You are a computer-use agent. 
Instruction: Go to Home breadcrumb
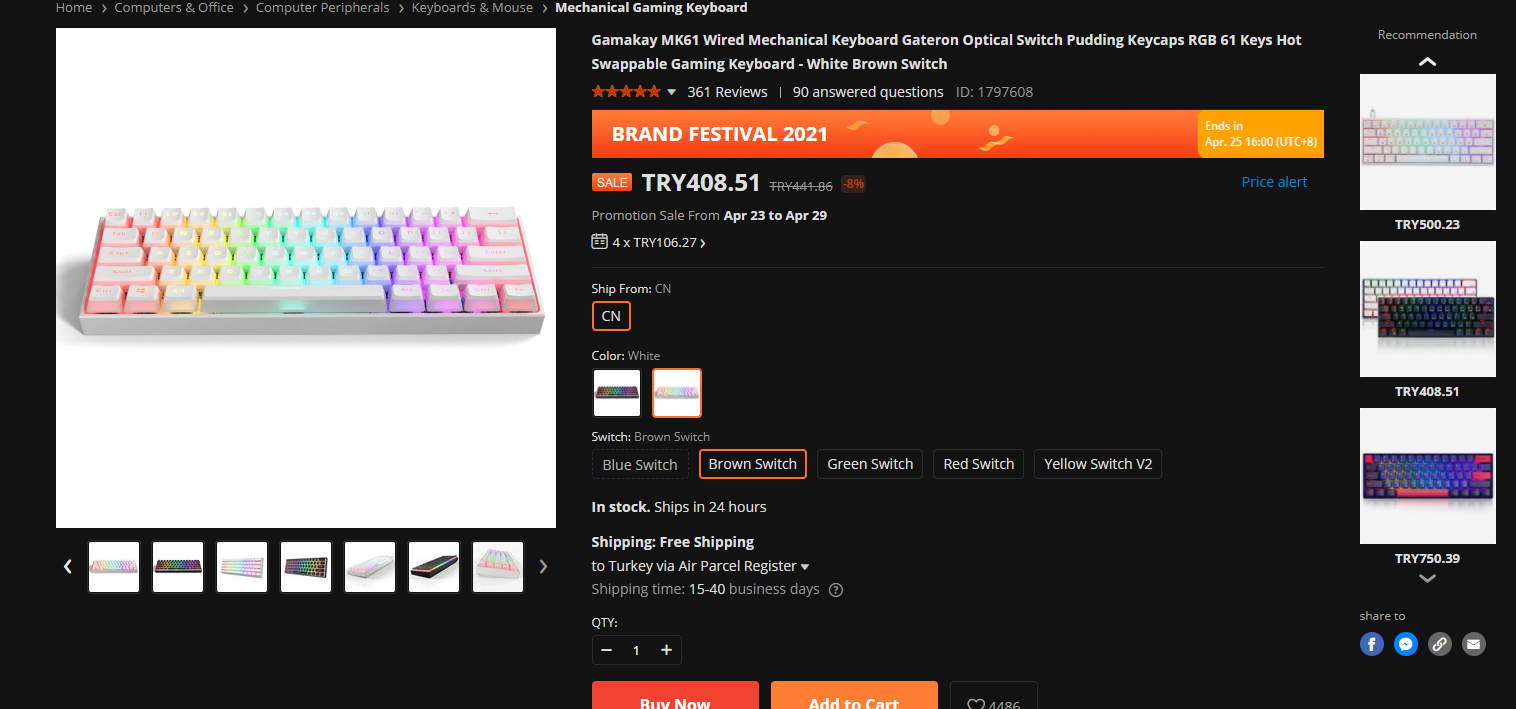[74, 8]
